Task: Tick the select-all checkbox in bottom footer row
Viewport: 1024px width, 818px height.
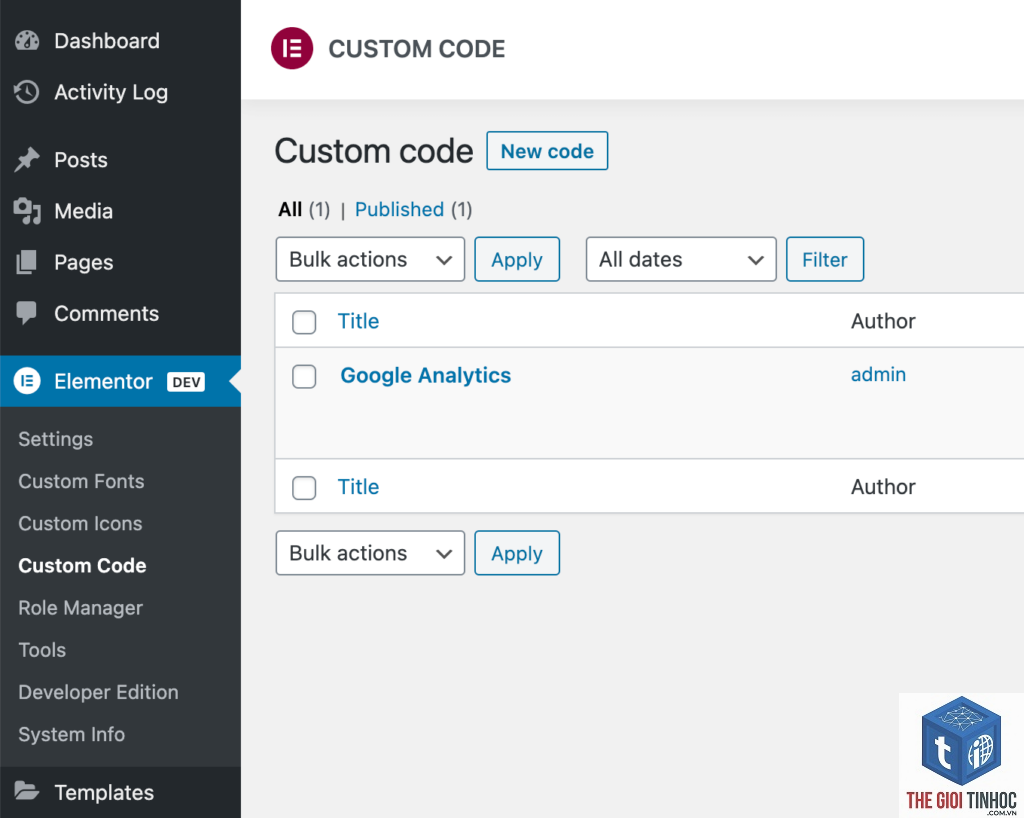Action: point(304,488)
